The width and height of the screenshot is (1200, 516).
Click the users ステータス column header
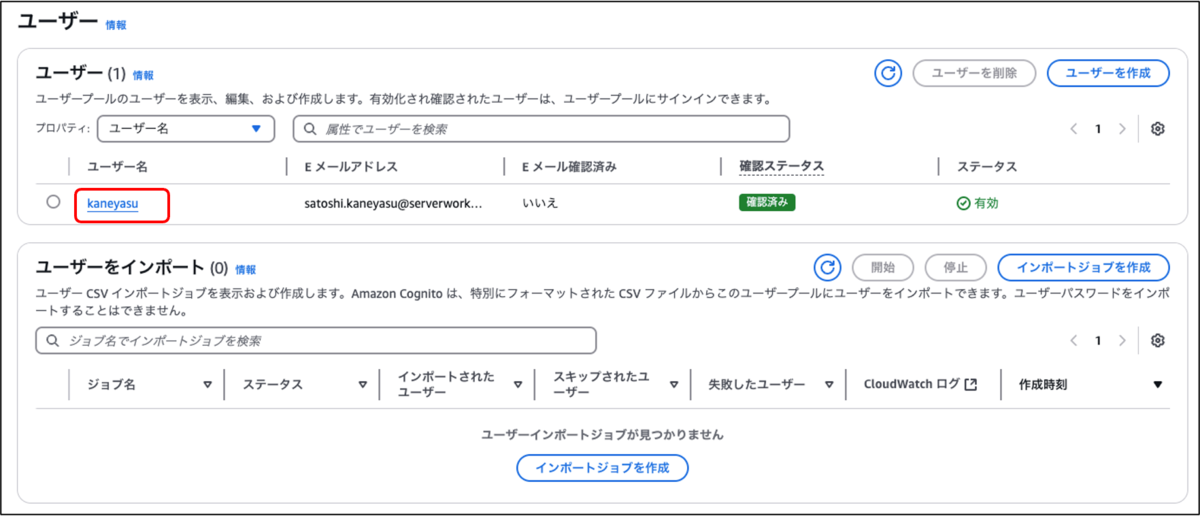tap(987, 166)
